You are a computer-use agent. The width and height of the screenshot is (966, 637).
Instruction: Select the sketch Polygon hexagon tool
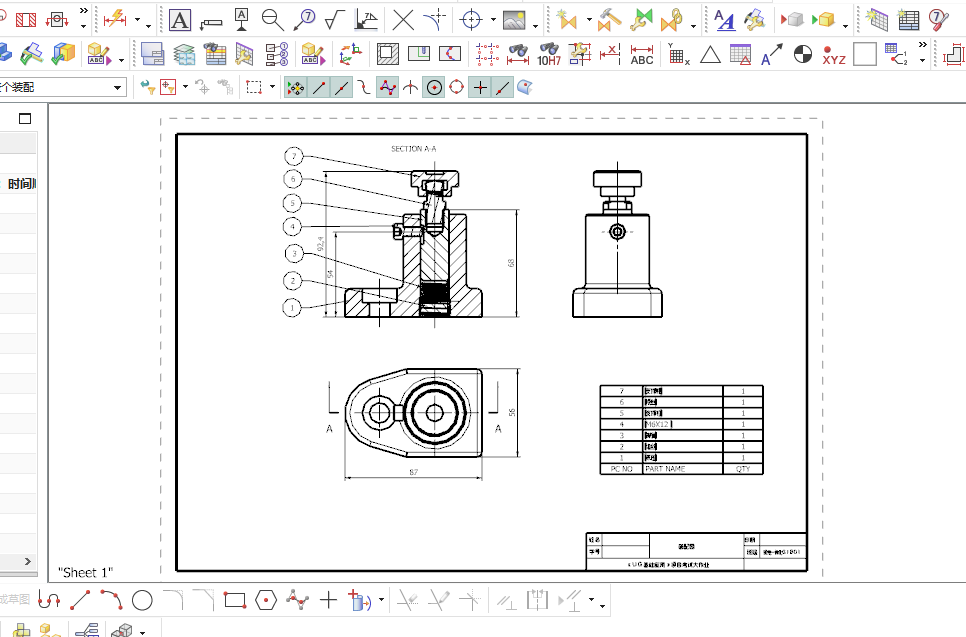click(266, 599)
